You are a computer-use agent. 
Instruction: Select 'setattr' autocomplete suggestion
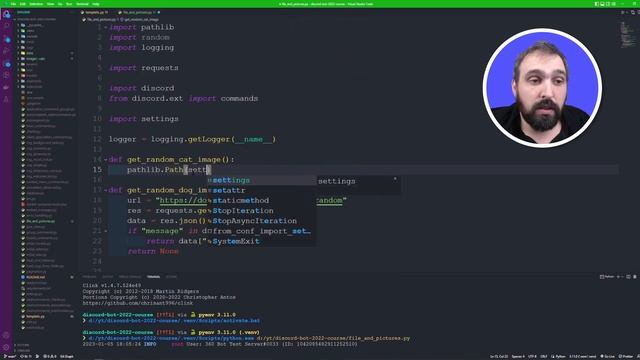click(x=262, y=190)
